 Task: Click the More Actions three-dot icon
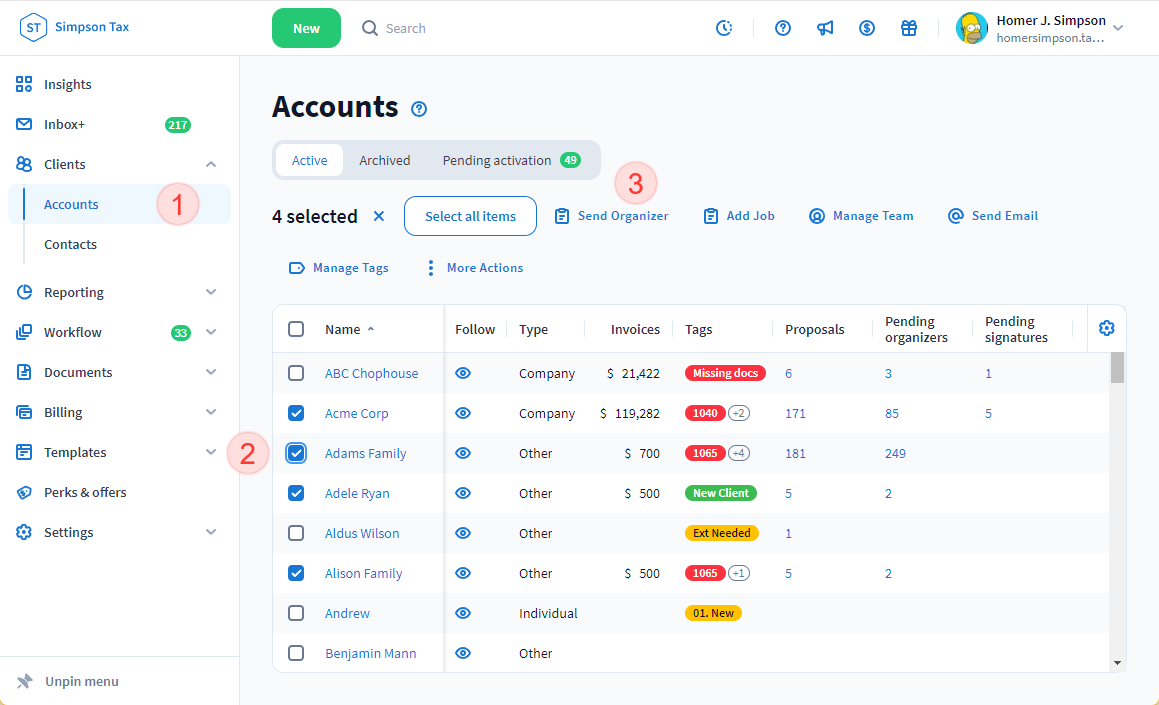431,268
